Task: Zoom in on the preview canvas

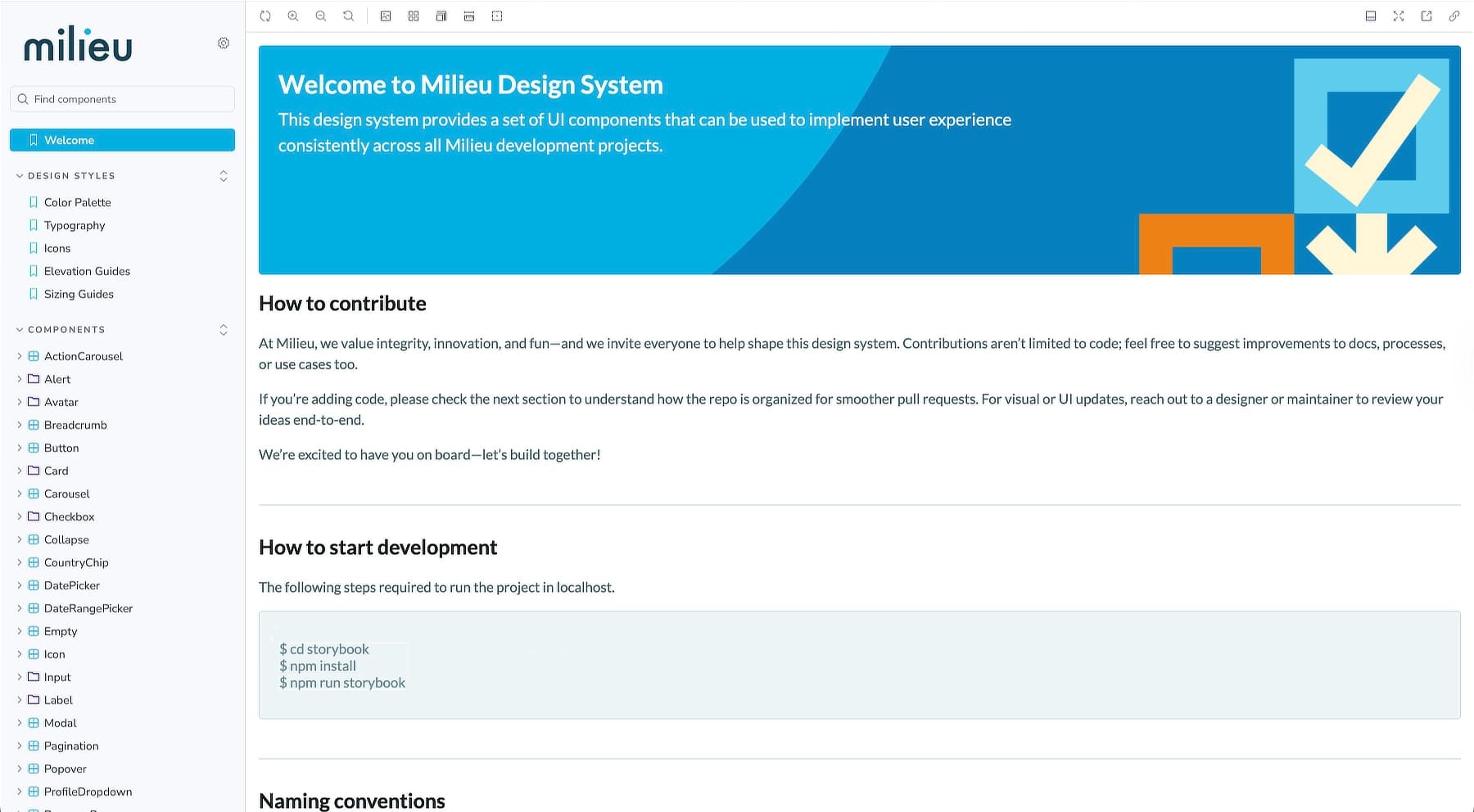Action: click(x=293, y=16)
